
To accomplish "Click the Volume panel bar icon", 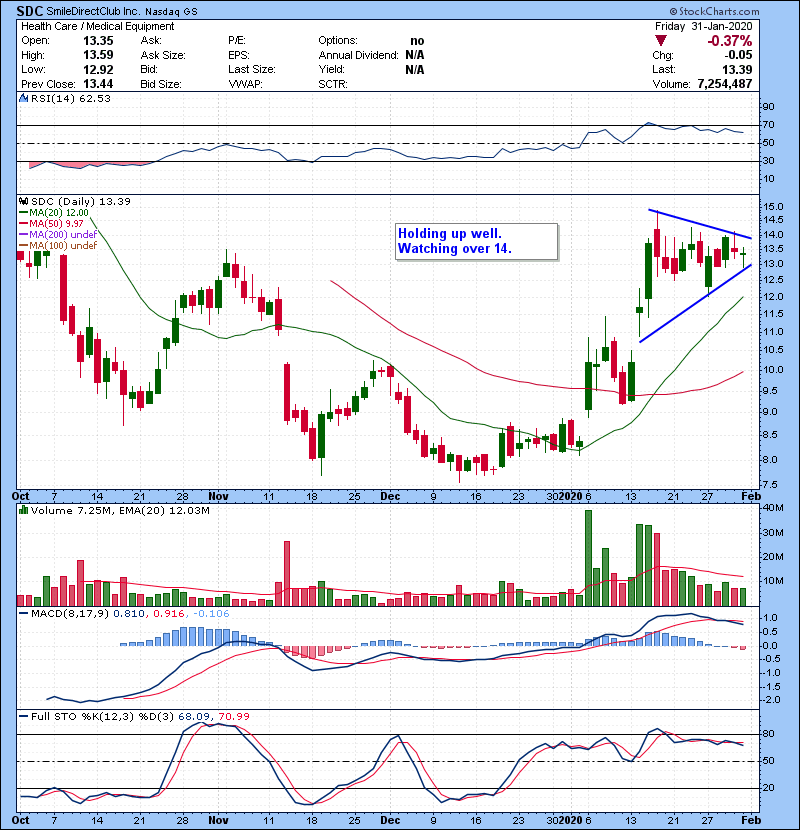I will 23,510.
